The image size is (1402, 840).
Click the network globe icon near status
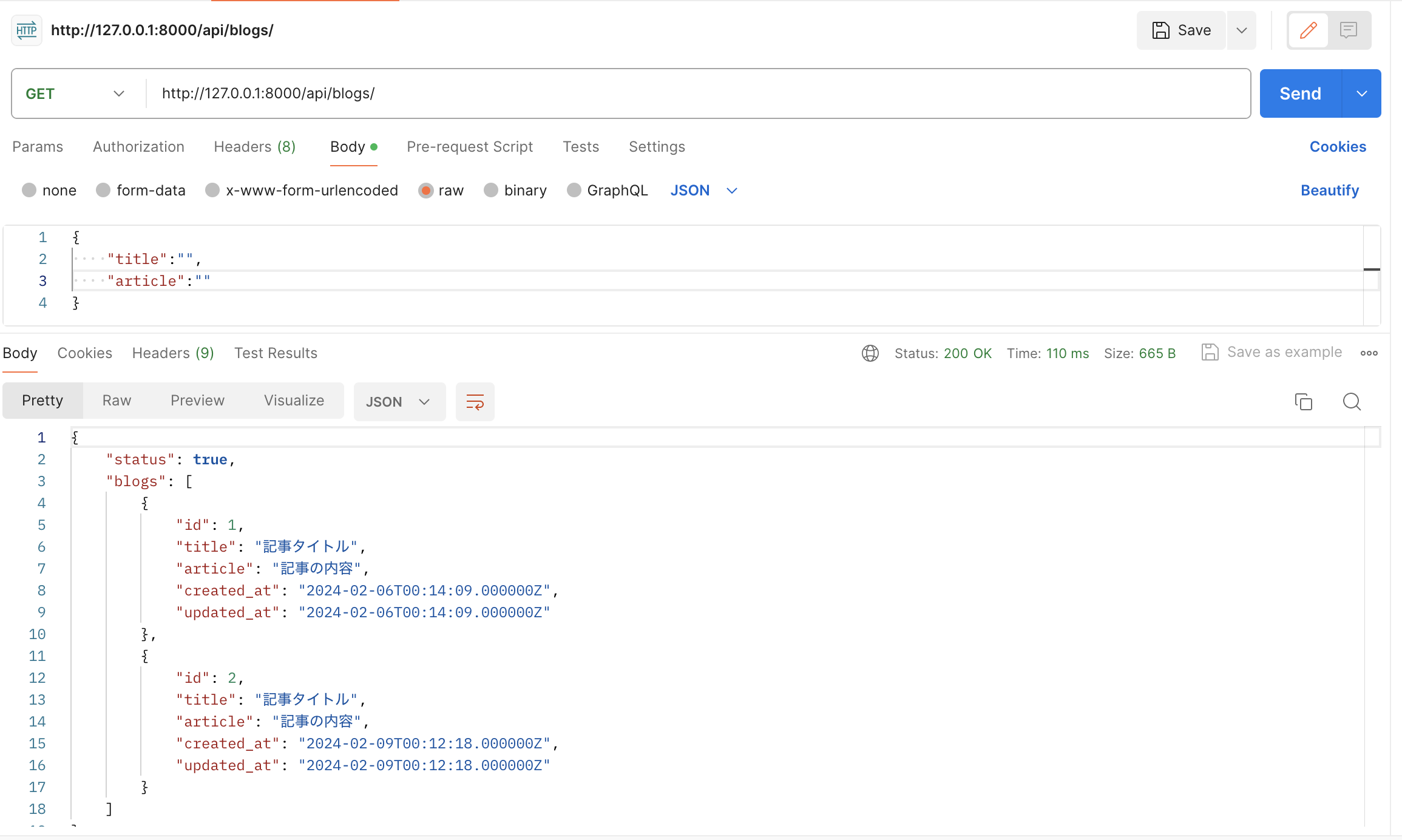pos(870,353)
